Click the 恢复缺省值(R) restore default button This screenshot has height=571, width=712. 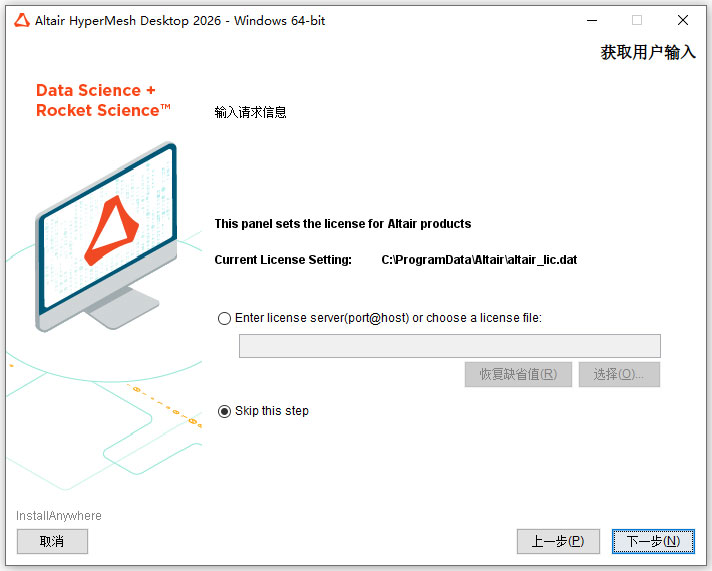tap(518, 374)
